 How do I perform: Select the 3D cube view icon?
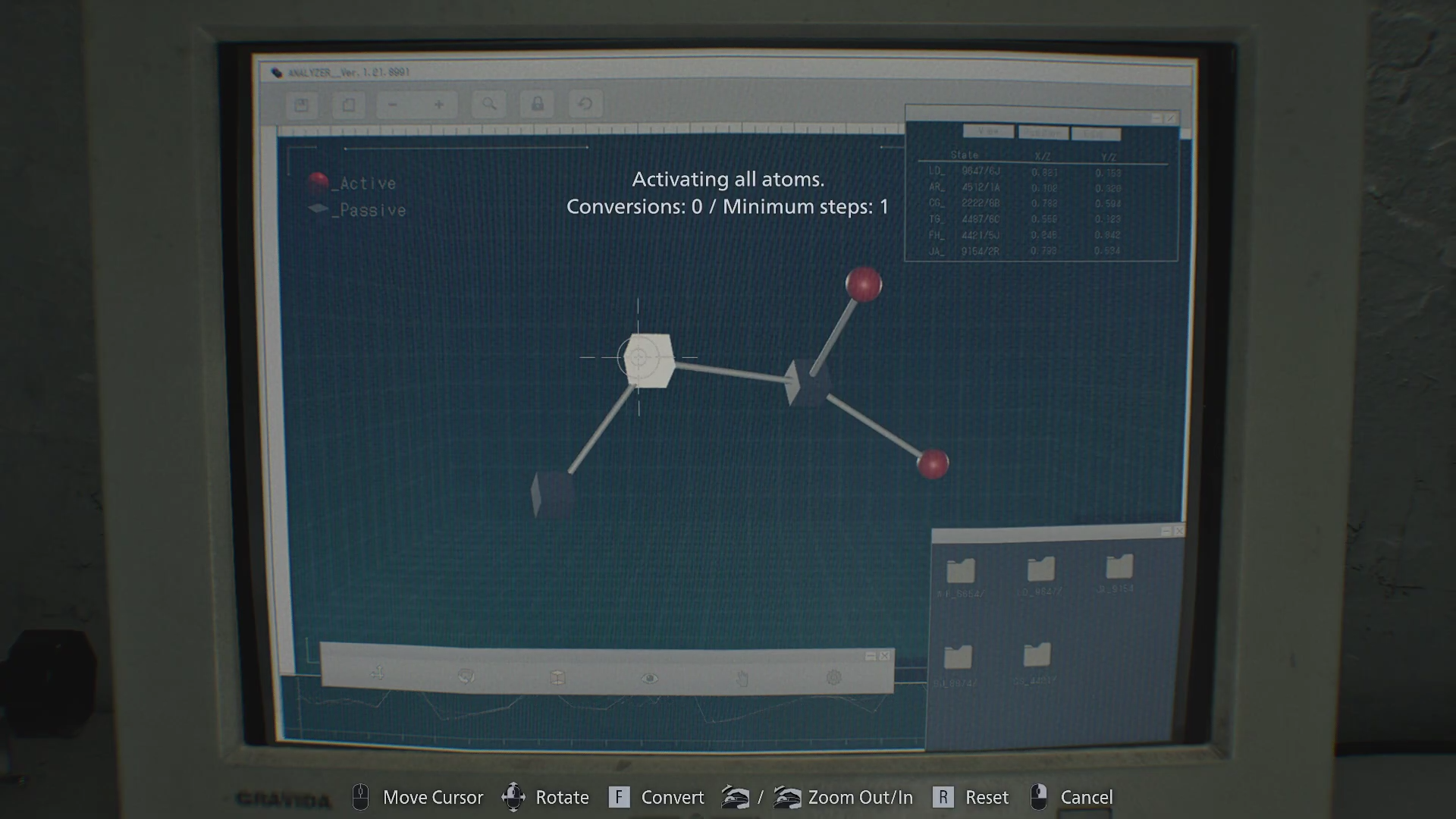coord(557,677)
